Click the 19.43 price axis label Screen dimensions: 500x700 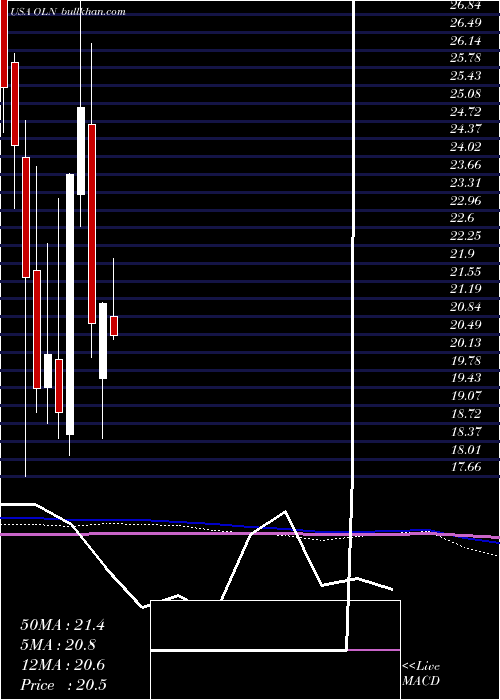pyautogui.click(x=466, y=377)
